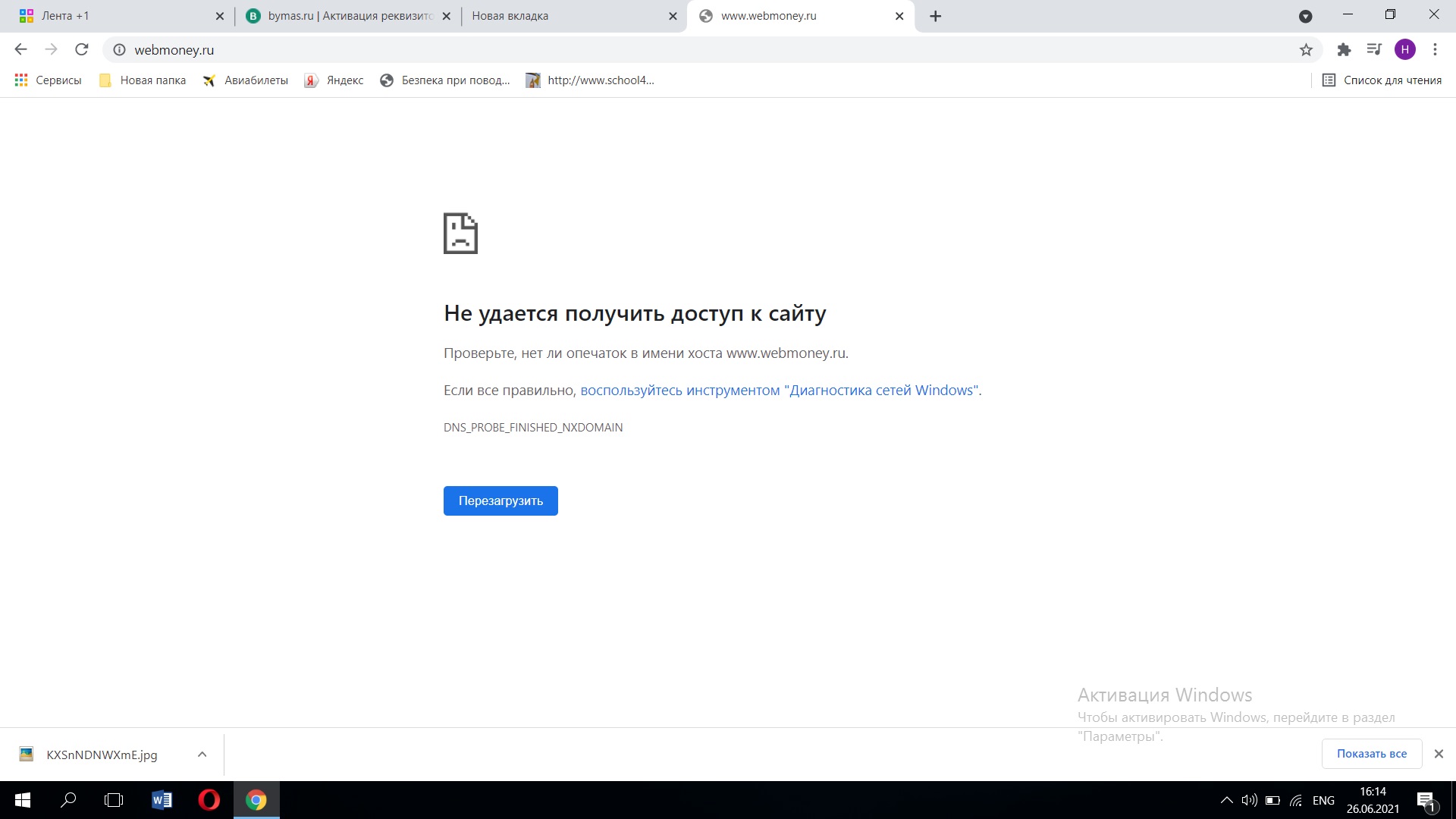Open Chrome three-dot menu

[1435, 50]
